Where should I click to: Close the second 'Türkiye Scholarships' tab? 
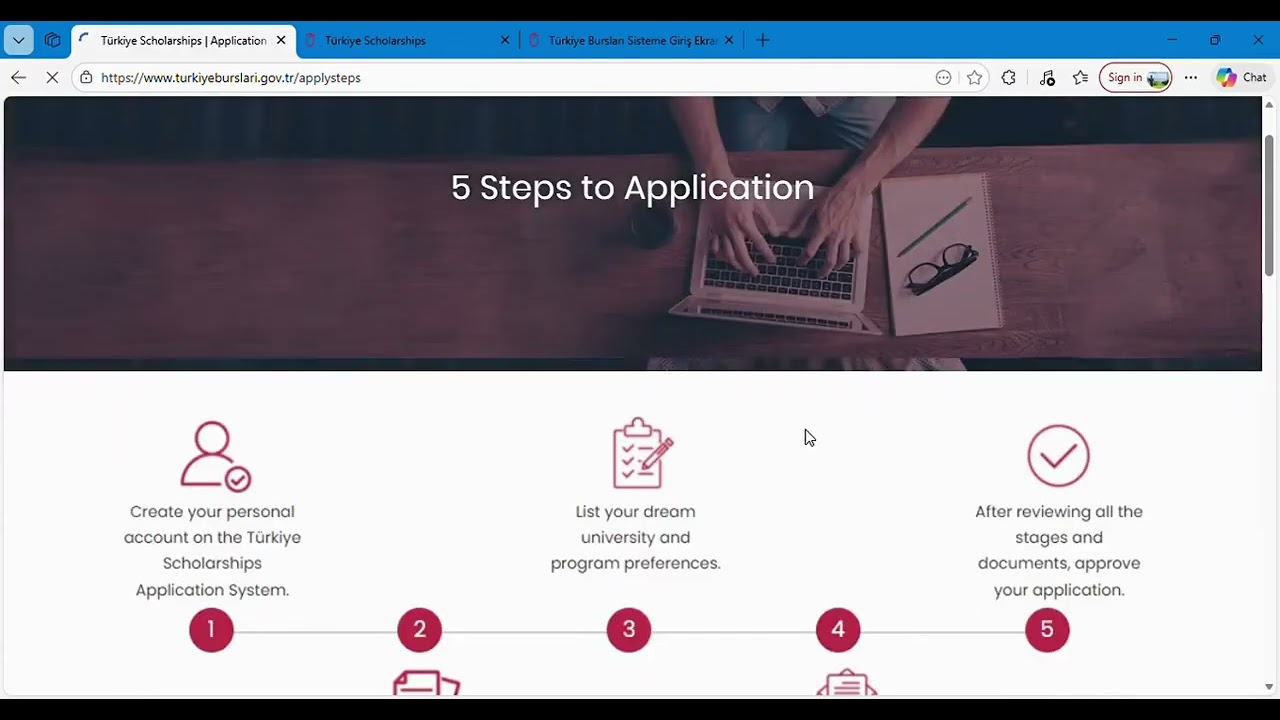tap(505, 40)
